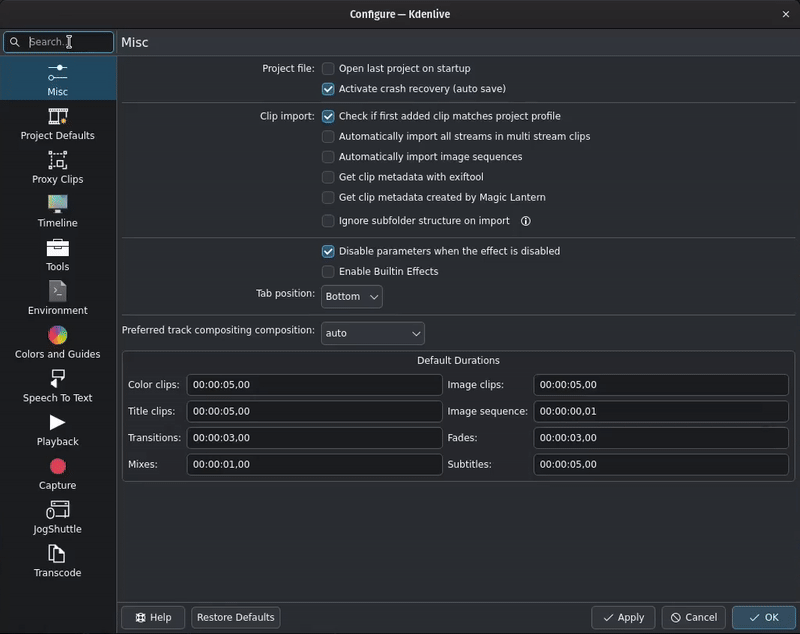Image resolution: width=800 pixels, height=634 pixels.
Task: Click the Apply button
Action: pyautogui.click(x=623, y=617)
